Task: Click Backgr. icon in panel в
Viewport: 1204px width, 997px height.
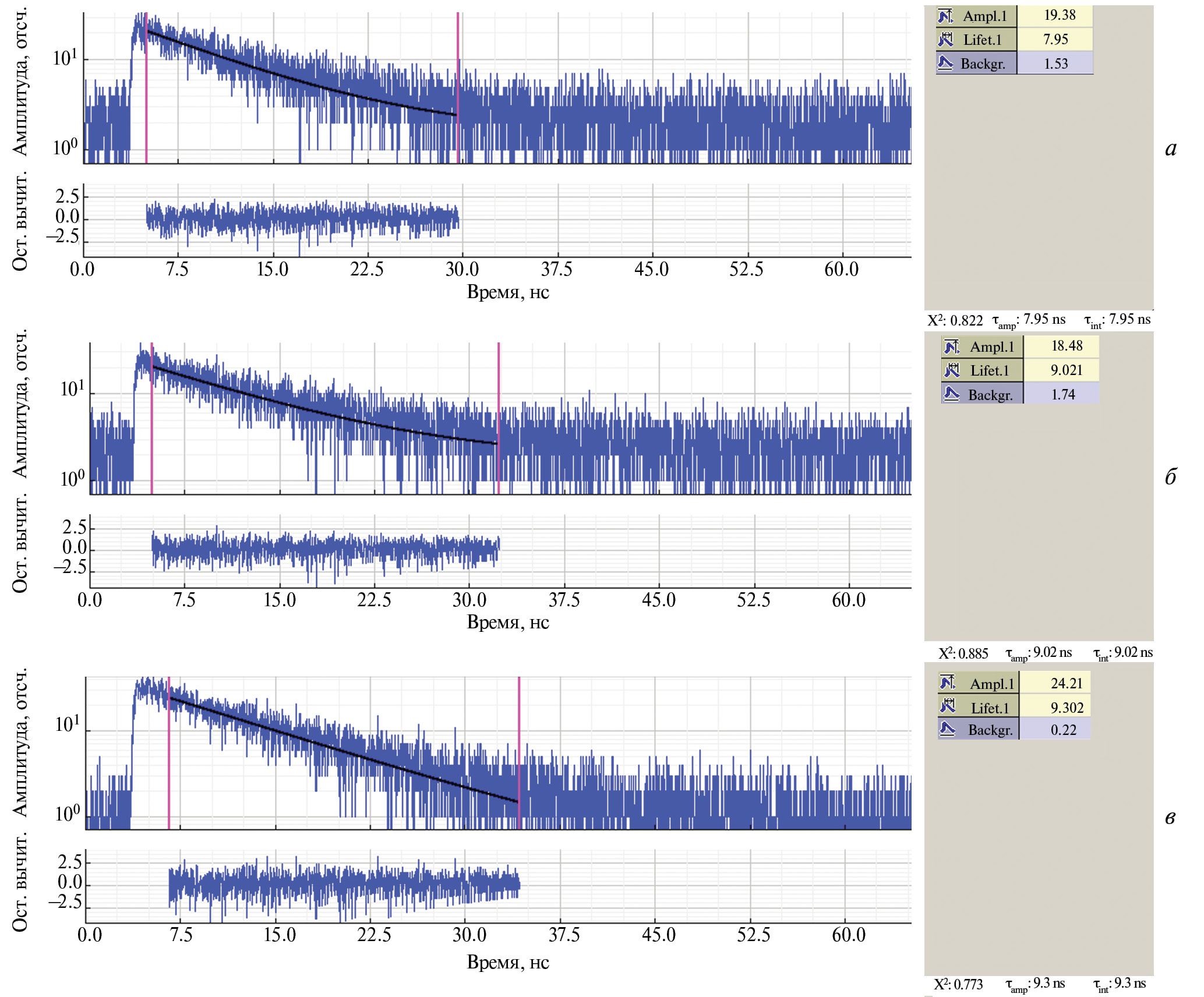Action: click(948, 729)
